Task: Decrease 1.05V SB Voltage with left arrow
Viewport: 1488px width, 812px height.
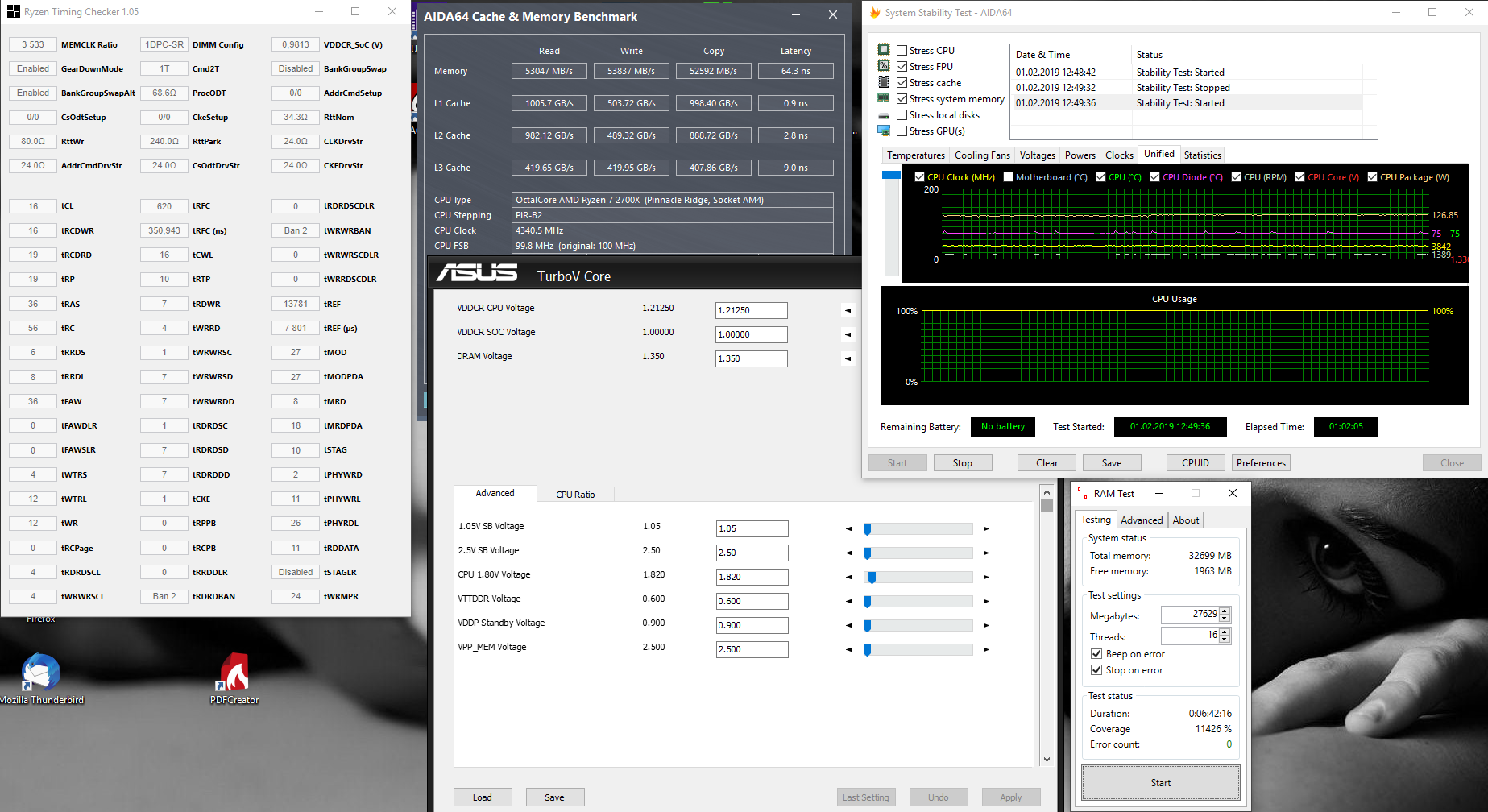Action: (x=848, y=529)
